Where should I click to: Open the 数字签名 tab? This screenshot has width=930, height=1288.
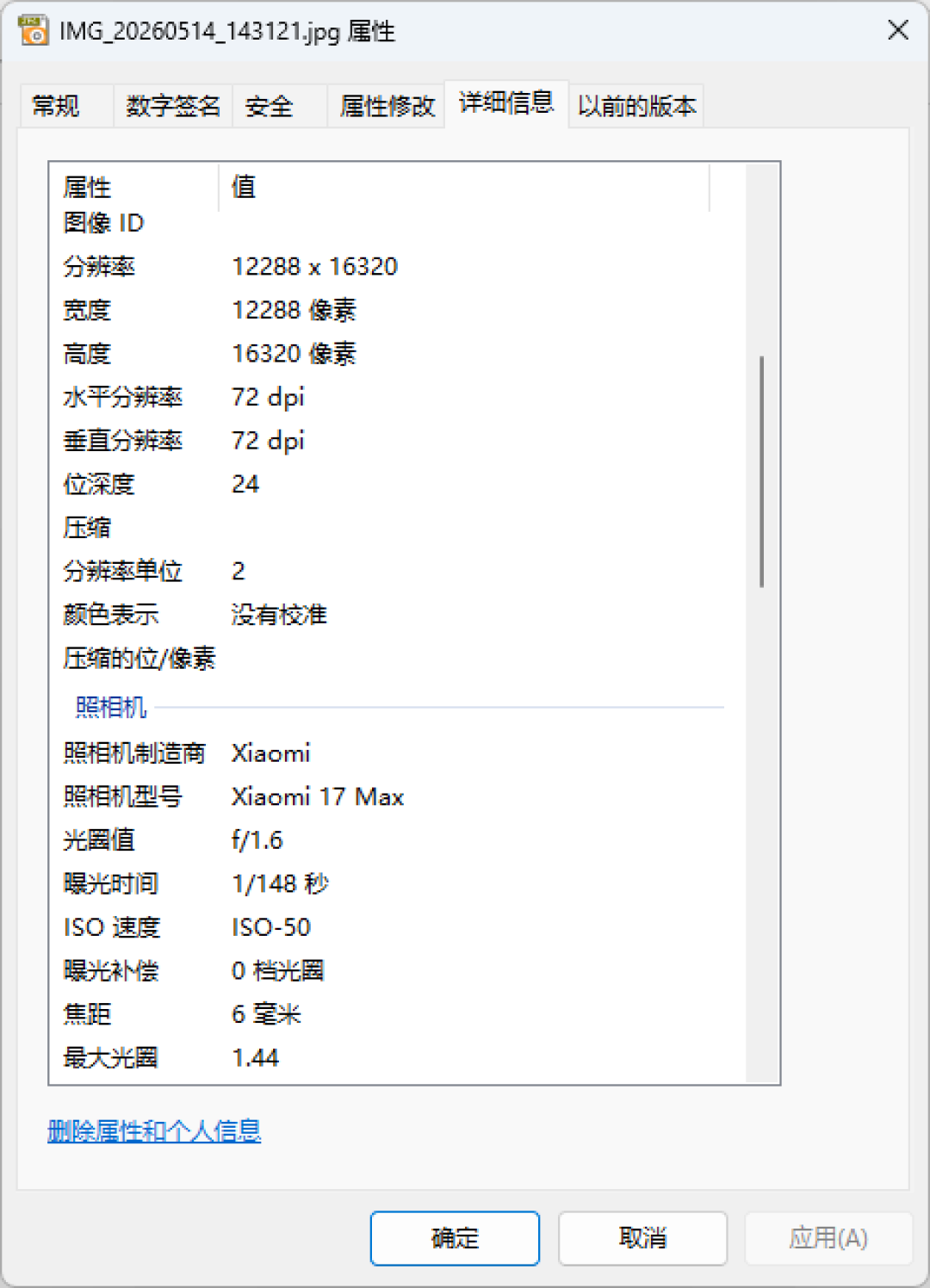tap(173, 106)
